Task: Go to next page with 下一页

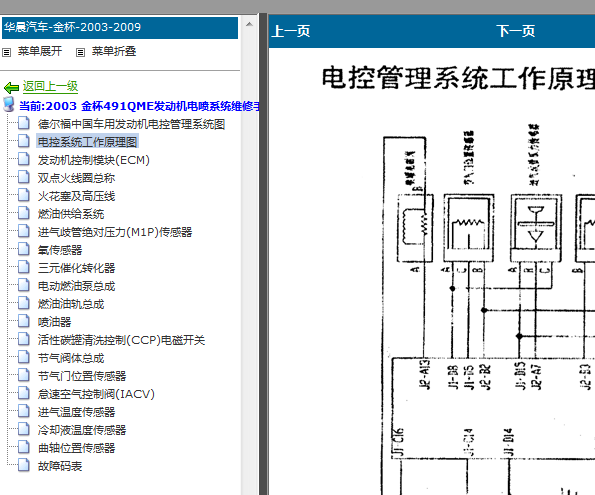Action: [516, 31]
